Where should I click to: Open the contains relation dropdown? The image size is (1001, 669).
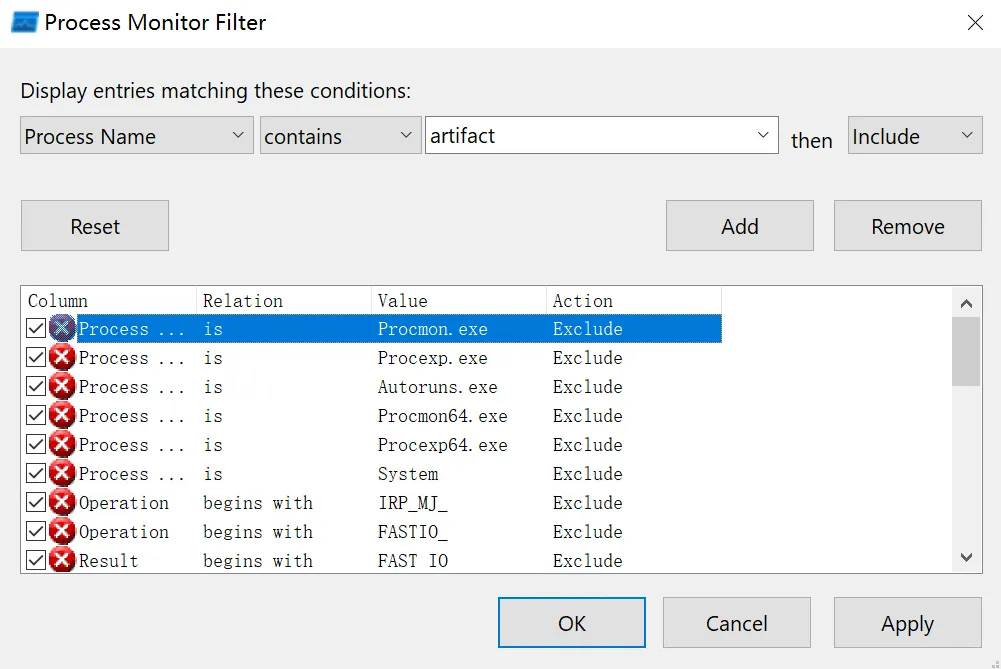pyautogui.click(x=340, y=135)
